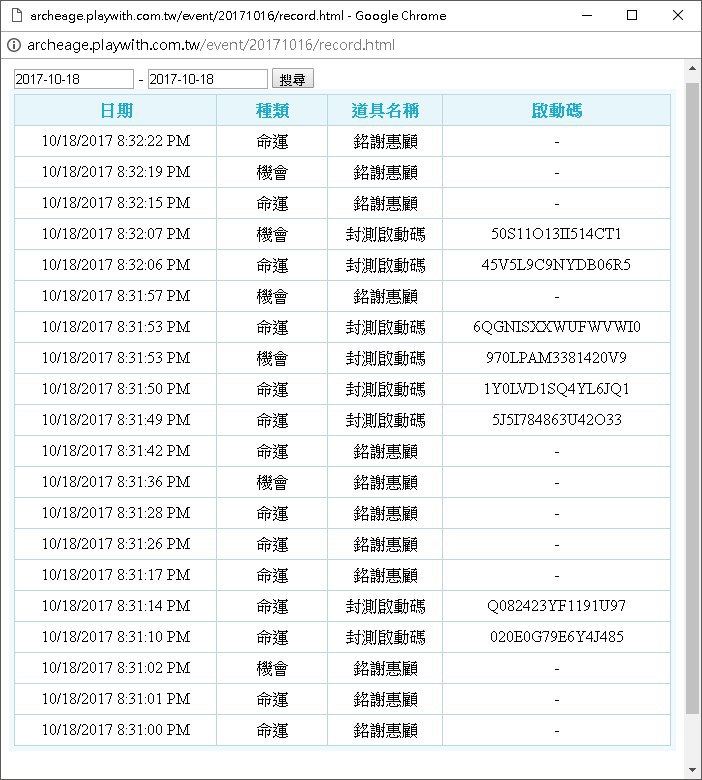
Task: Click the vertical scrollbar thumb
Action: click(692, 400)
